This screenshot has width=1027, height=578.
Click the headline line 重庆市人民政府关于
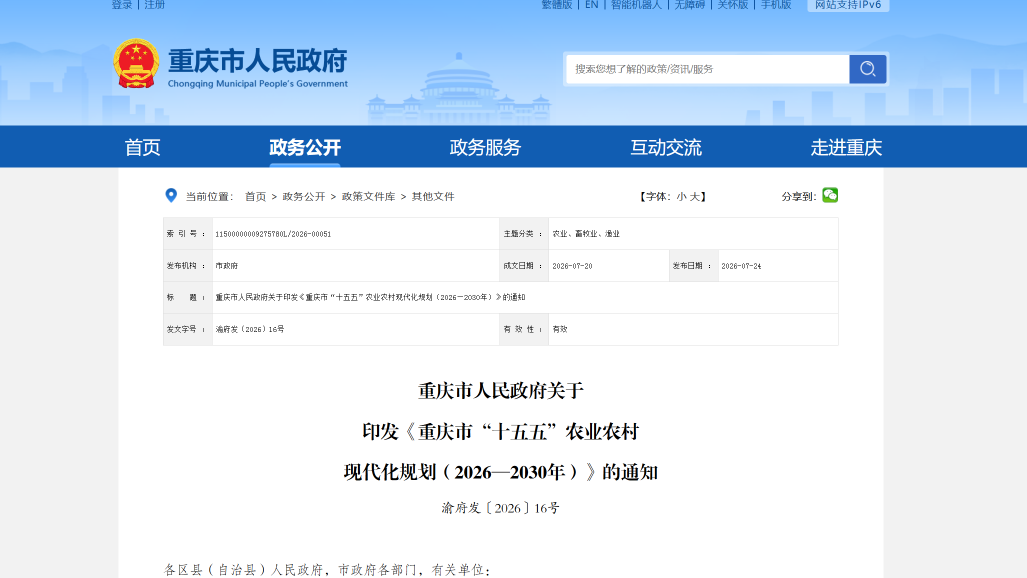click(501, 391)
